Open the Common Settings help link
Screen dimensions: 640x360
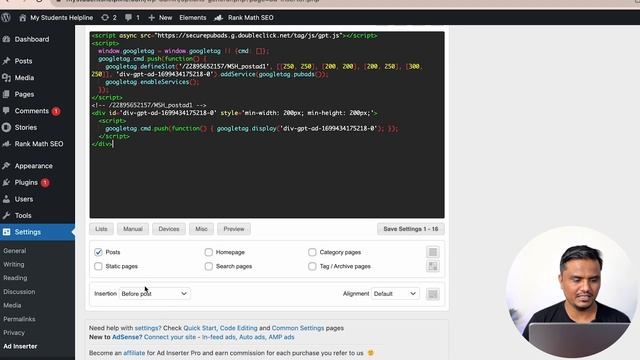pyautogui.click(x=298, y=328)
